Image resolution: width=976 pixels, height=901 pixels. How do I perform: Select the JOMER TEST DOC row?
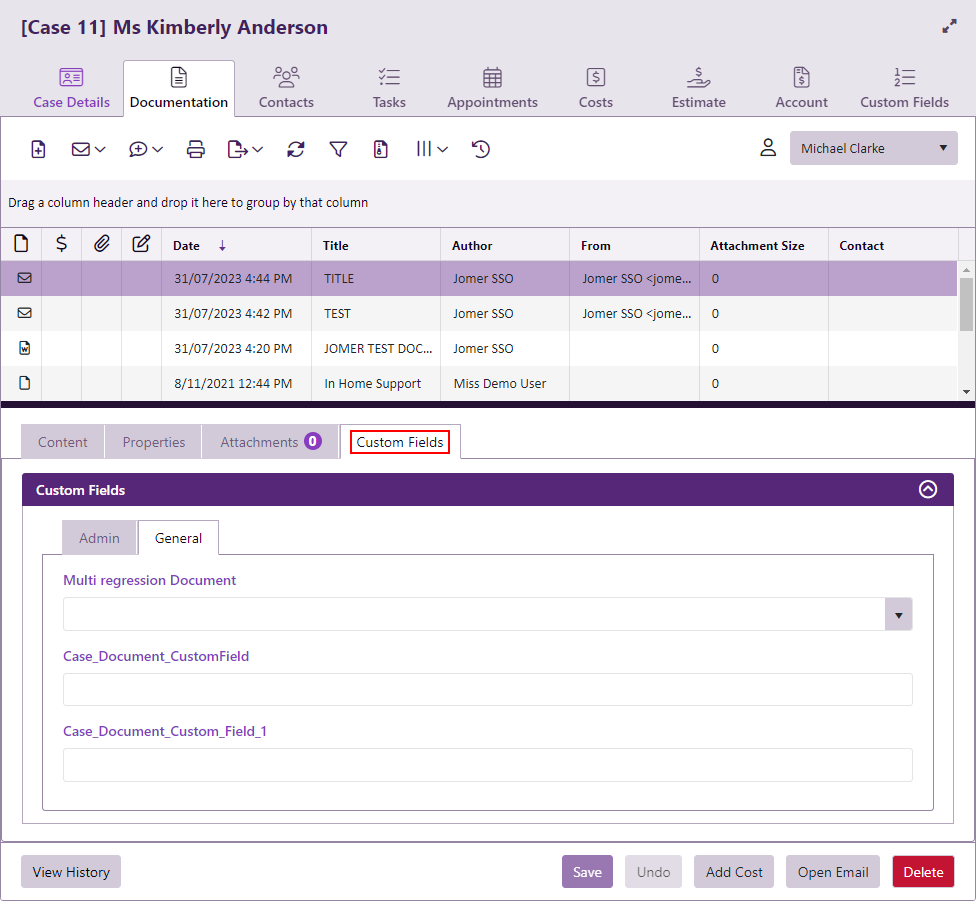click(x=378, y=349)
